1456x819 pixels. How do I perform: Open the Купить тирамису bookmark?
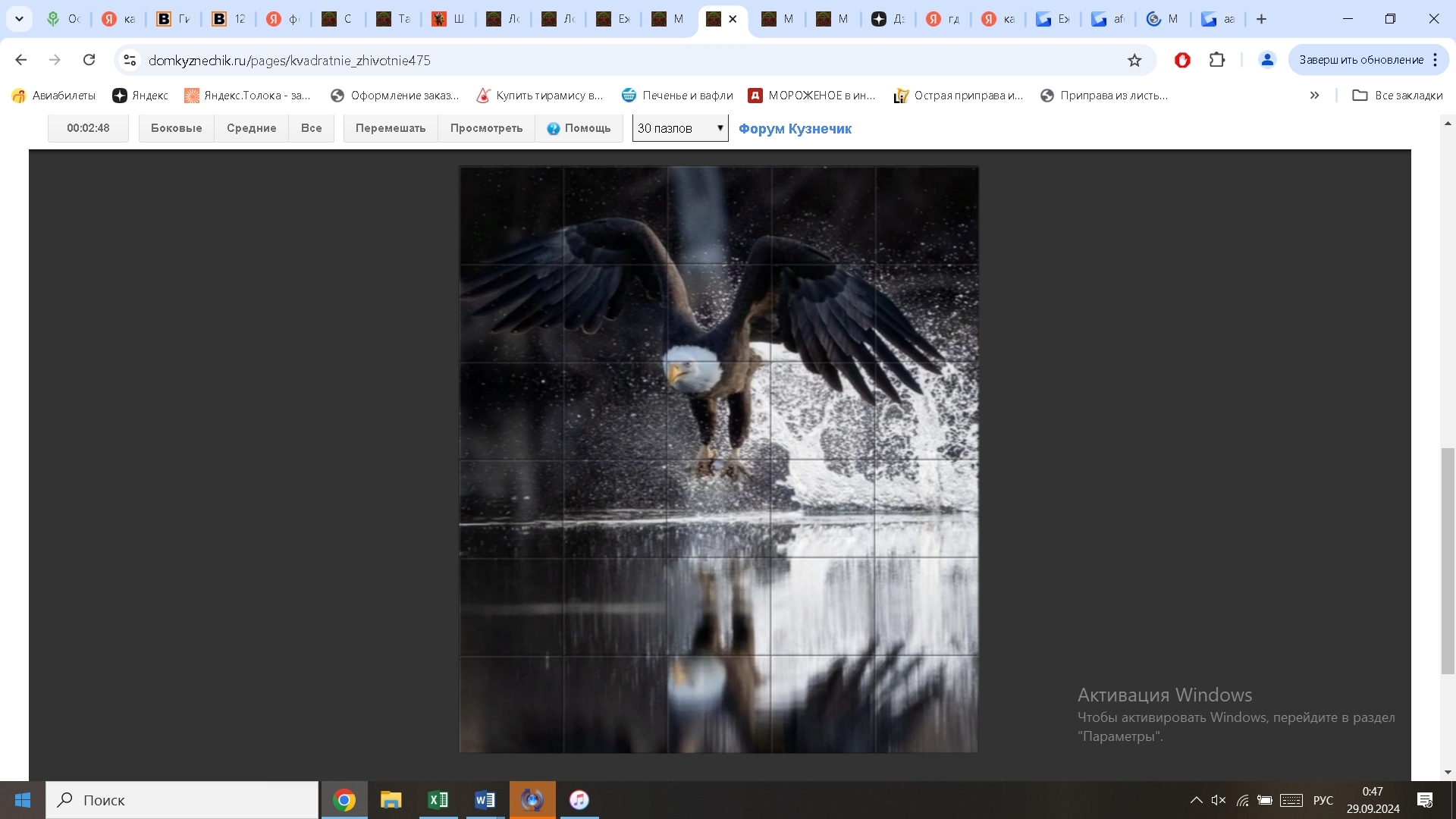[x=540, y=96]
